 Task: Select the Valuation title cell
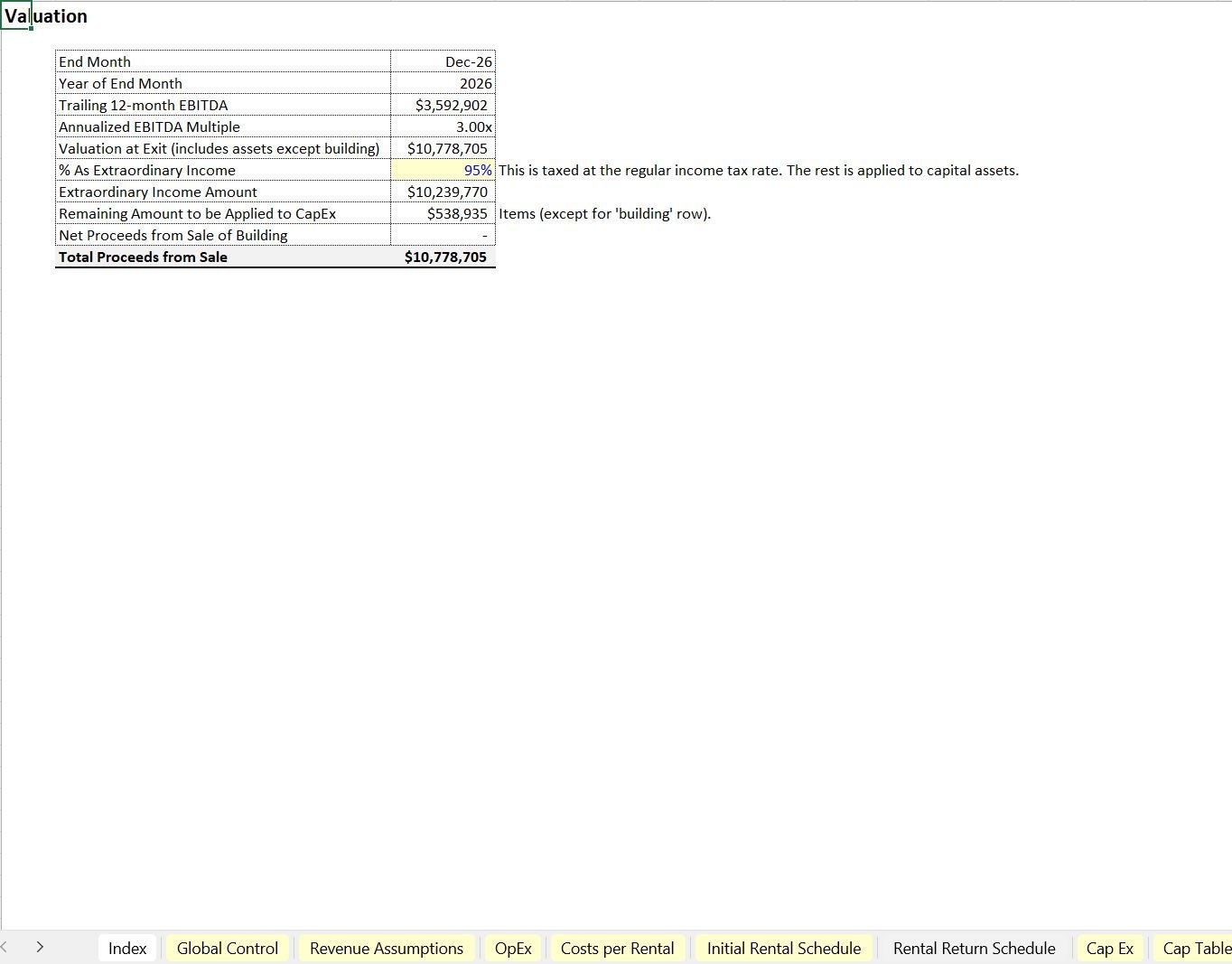pyautogui.click(x=45, y=16)
